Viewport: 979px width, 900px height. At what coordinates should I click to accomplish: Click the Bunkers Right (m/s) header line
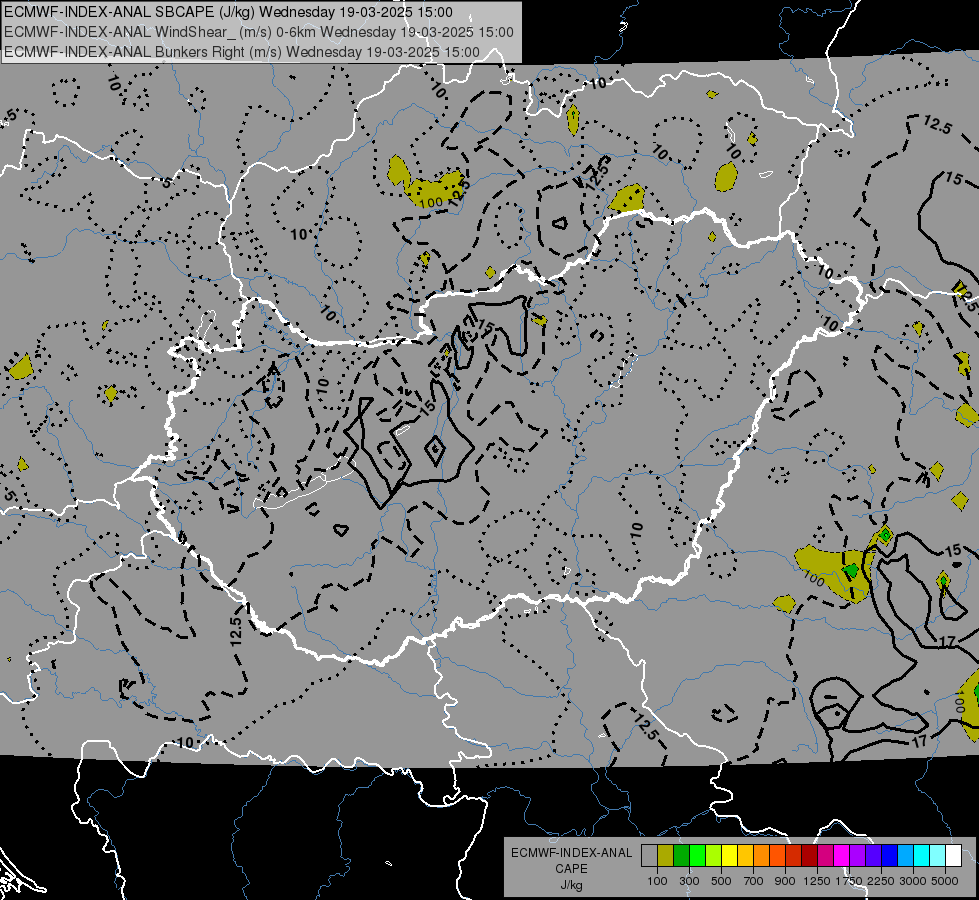coord(242,52)
